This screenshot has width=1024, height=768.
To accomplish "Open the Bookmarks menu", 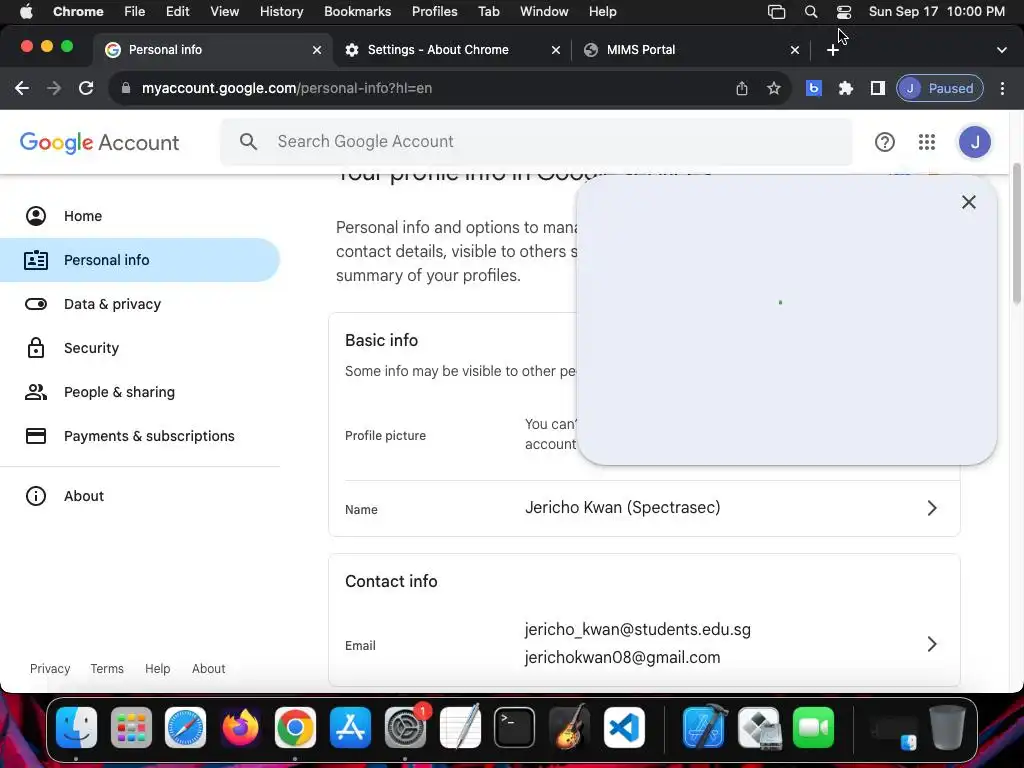I will [357, 12].
